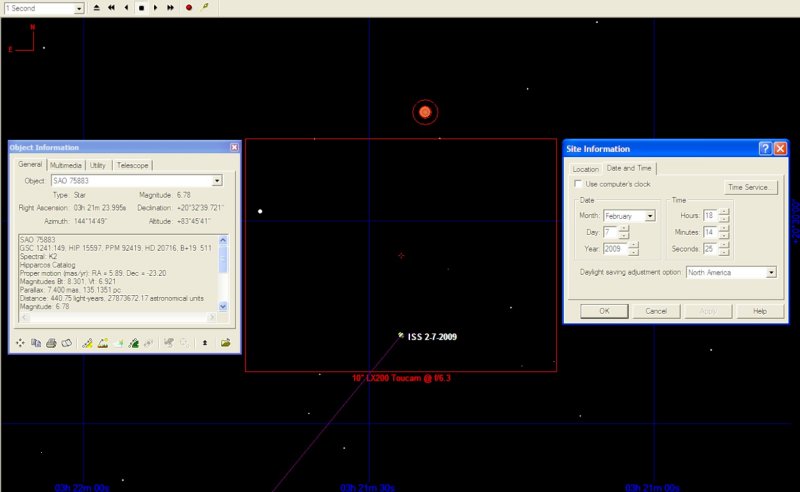Click scroll-up arrow in object details list
Screen dimensions: 800x492
[x=223, y=240]
